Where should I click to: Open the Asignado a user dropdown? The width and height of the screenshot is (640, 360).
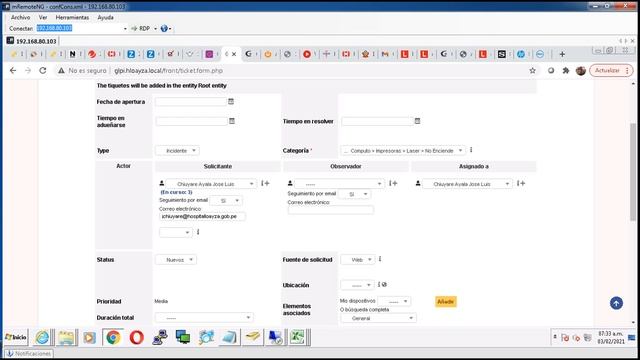tap(467, 184)
